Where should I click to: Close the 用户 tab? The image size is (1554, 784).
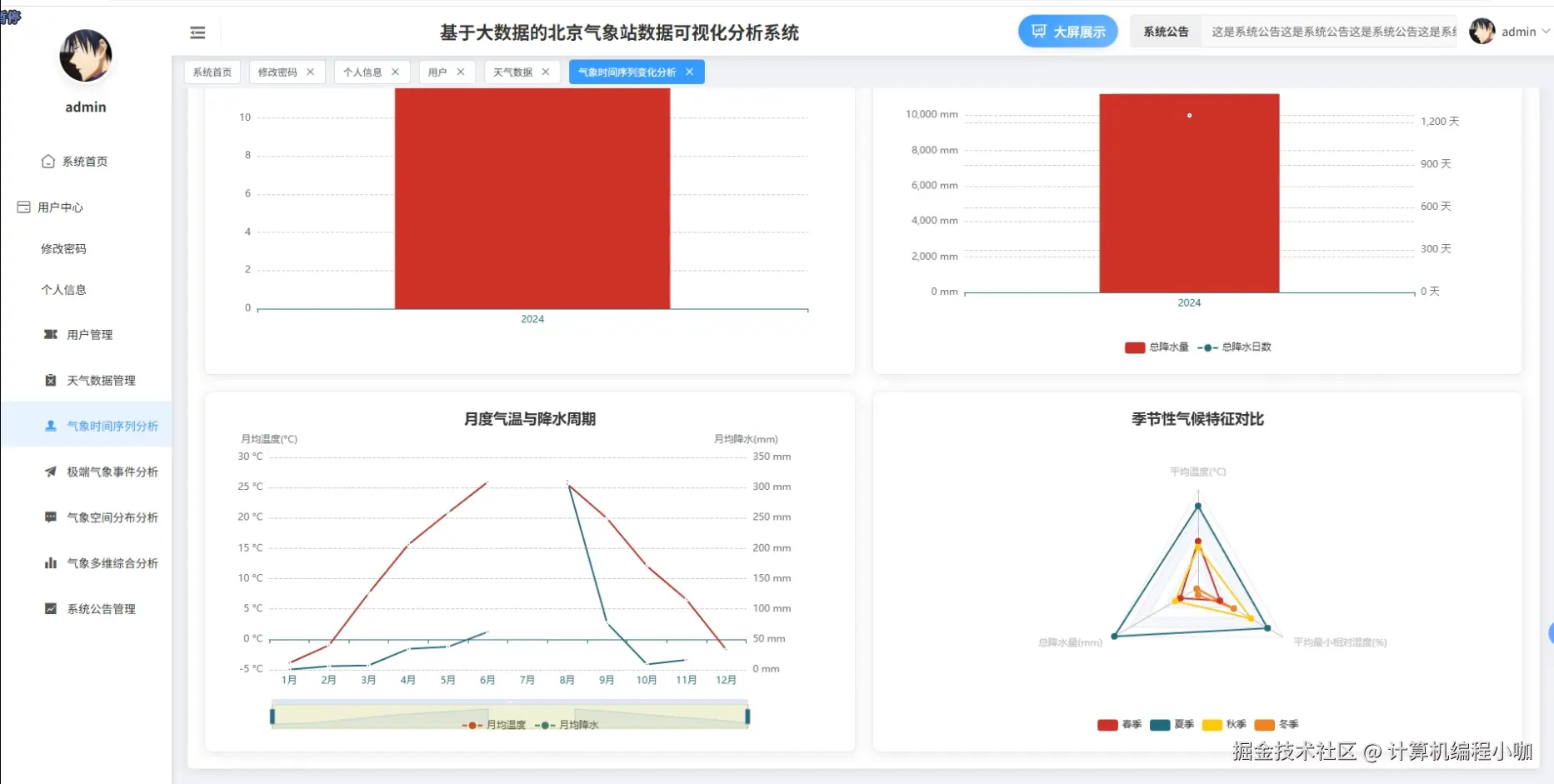[x=461, y=72]
